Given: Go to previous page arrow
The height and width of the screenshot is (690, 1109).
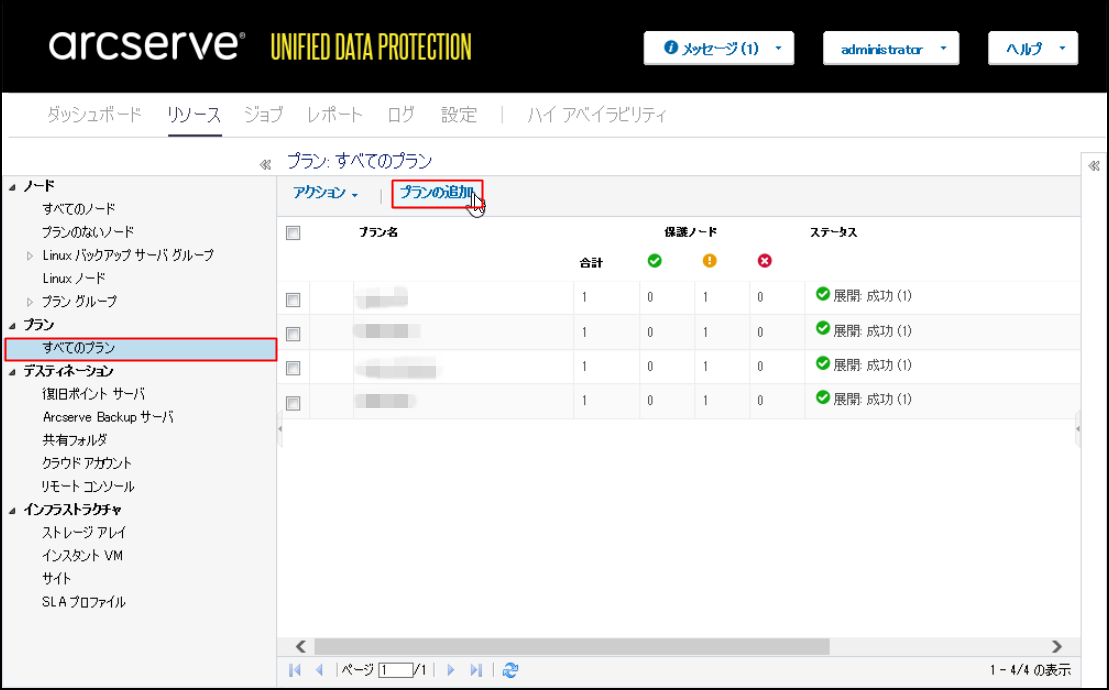Looking at the screenshot, I should pyautogui.click(x=320, y=669).
